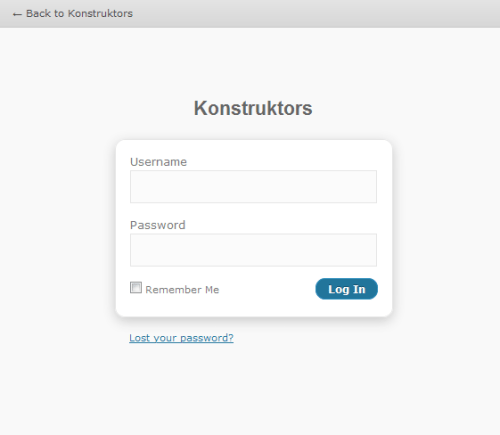
Task: Open the 'Lost your password?' link
Action: coord(181,338)
